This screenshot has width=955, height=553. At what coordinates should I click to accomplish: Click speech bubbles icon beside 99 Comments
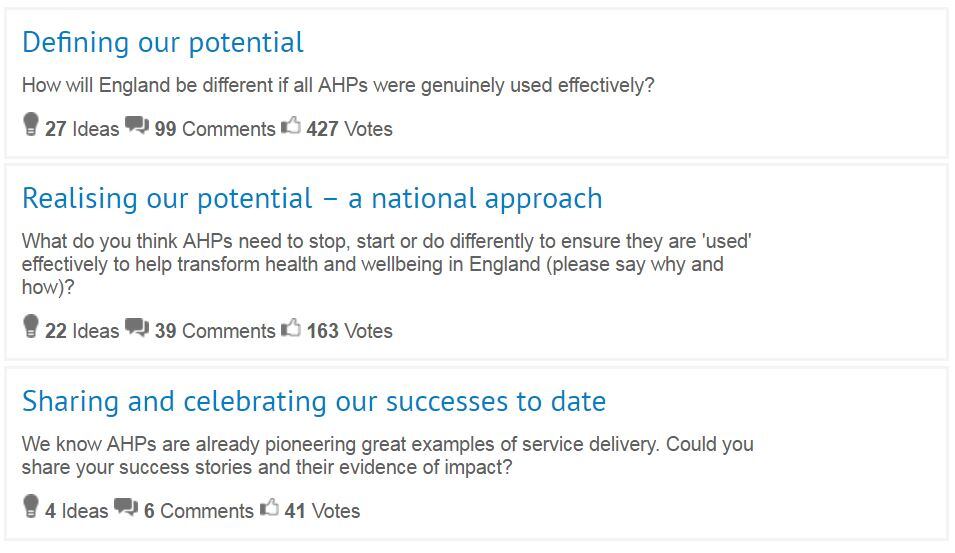pyautogui.click(x=137, y=125)
